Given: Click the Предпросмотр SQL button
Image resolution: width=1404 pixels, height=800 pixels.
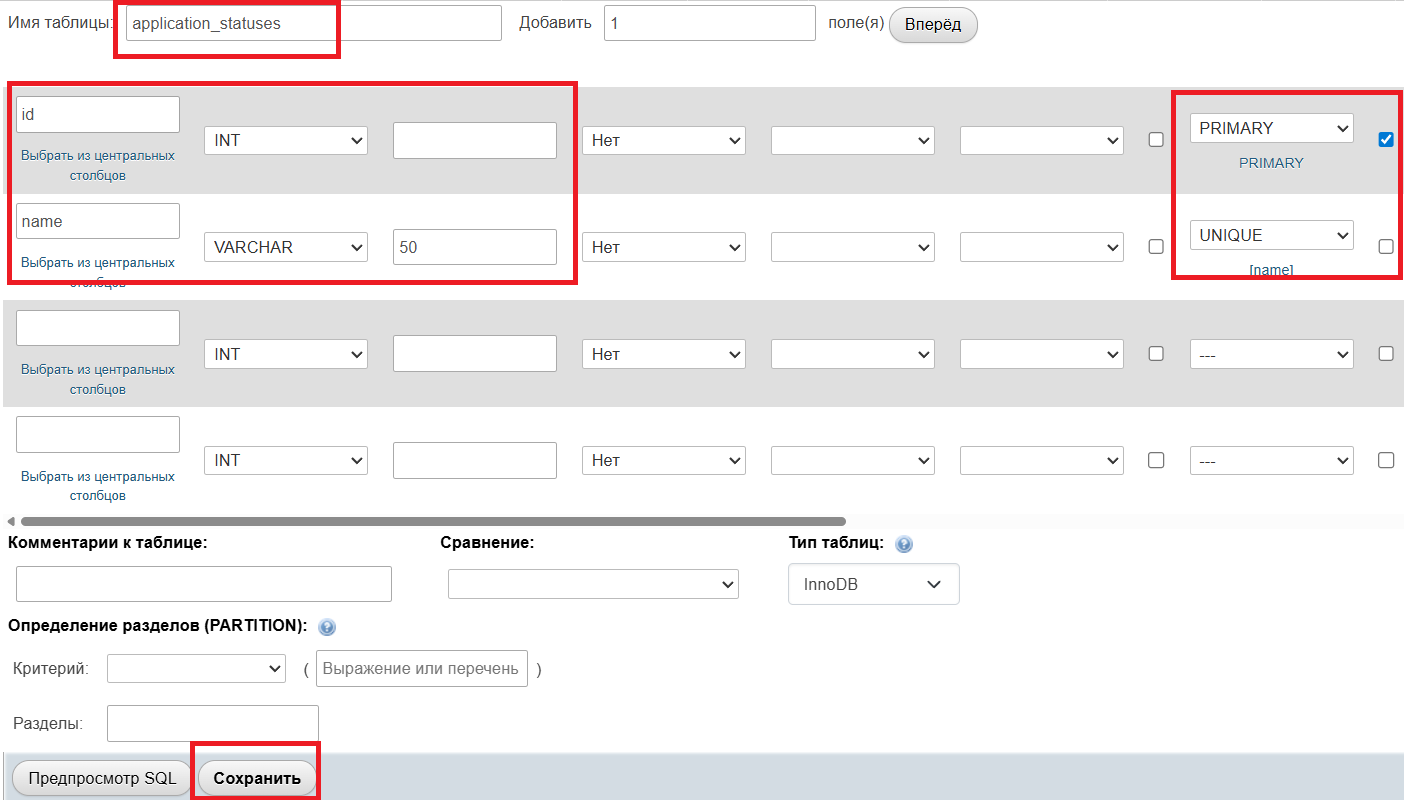Looking at the screenshot, I should coord(102,778).
